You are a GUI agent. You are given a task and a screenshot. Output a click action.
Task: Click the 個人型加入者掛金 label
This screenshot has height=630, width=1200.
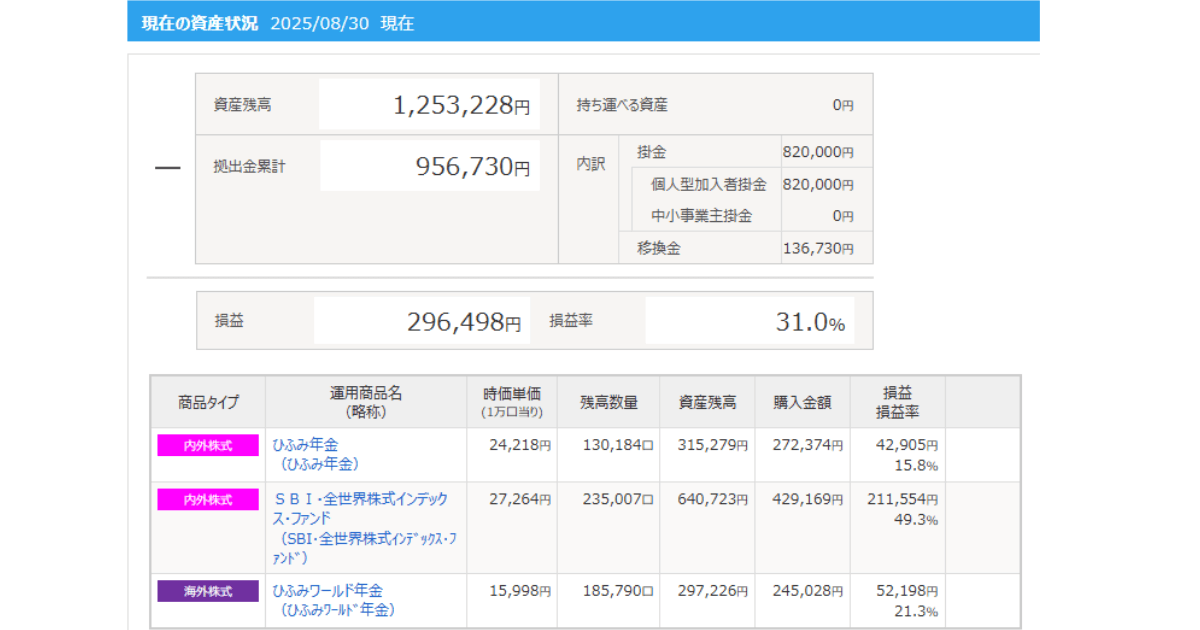709,184
